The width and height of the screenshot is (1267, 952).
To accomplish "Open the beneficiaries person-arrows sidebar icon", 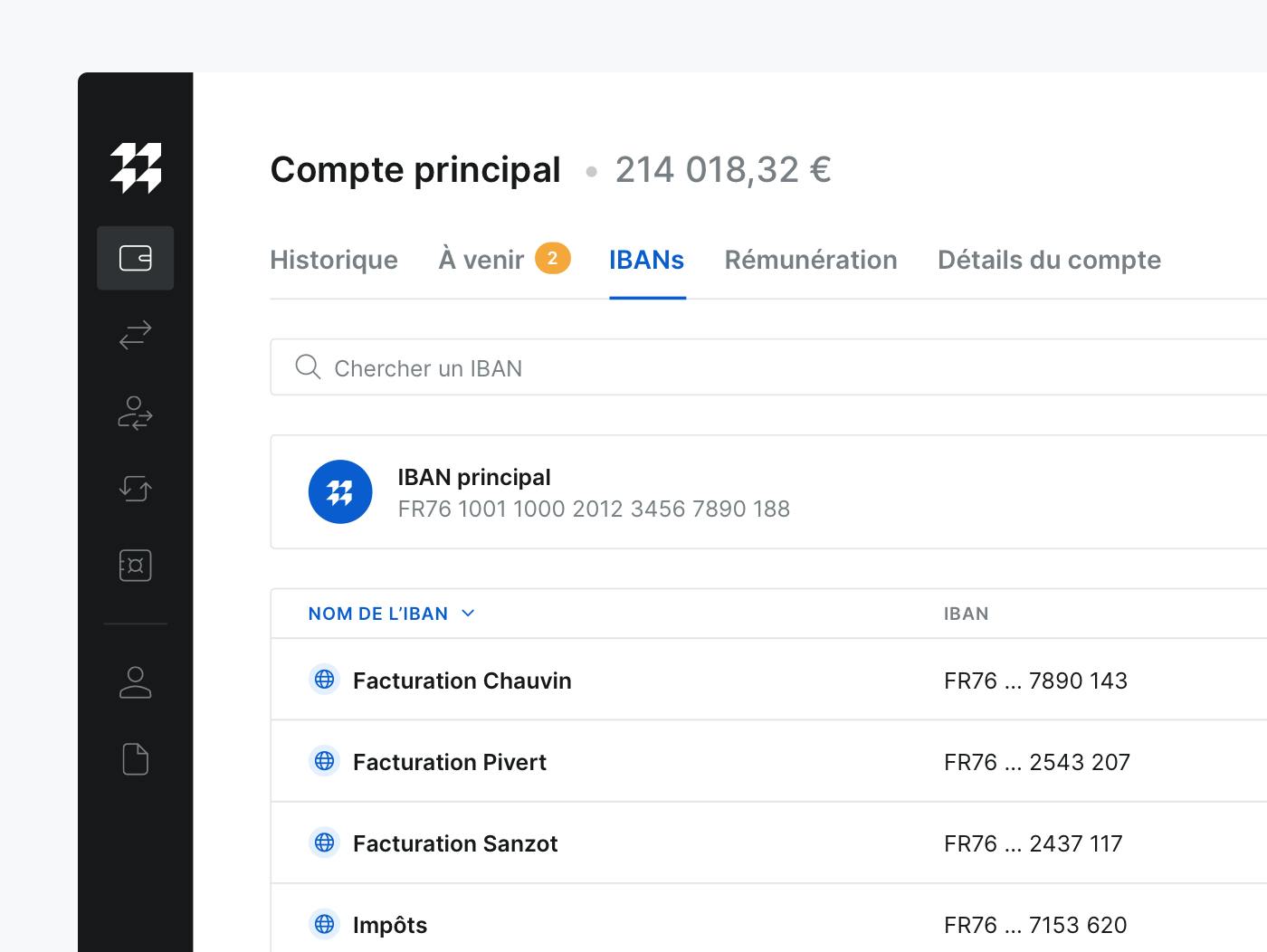I will coord(136,413).
